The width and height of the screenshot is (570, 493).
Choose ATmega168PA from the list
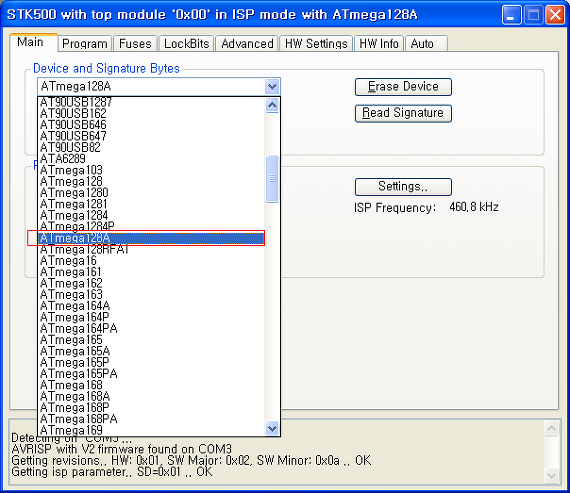151,419
